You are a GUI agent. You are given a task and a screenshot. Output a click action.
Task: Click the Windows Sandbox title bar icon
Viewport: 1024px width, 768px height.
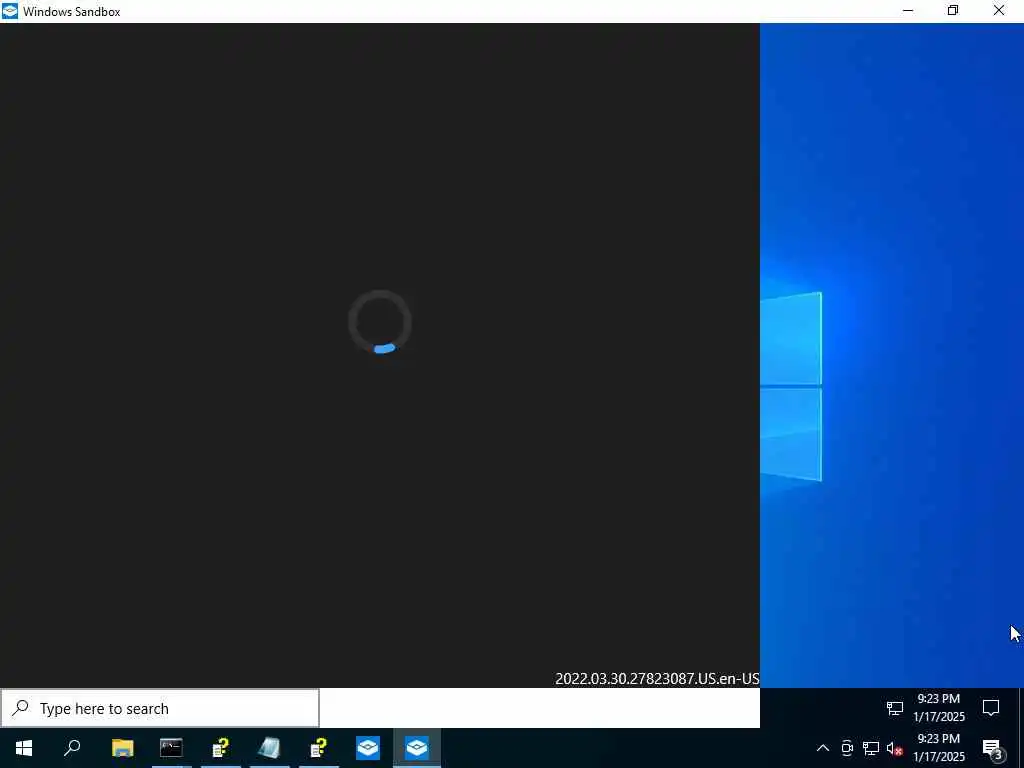10,11
